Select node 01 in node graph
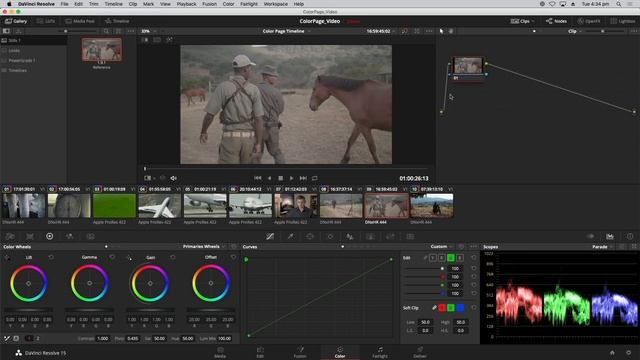The height and width of the screenshot is (360, 640). pyautogui.click(x=468, y=66)
